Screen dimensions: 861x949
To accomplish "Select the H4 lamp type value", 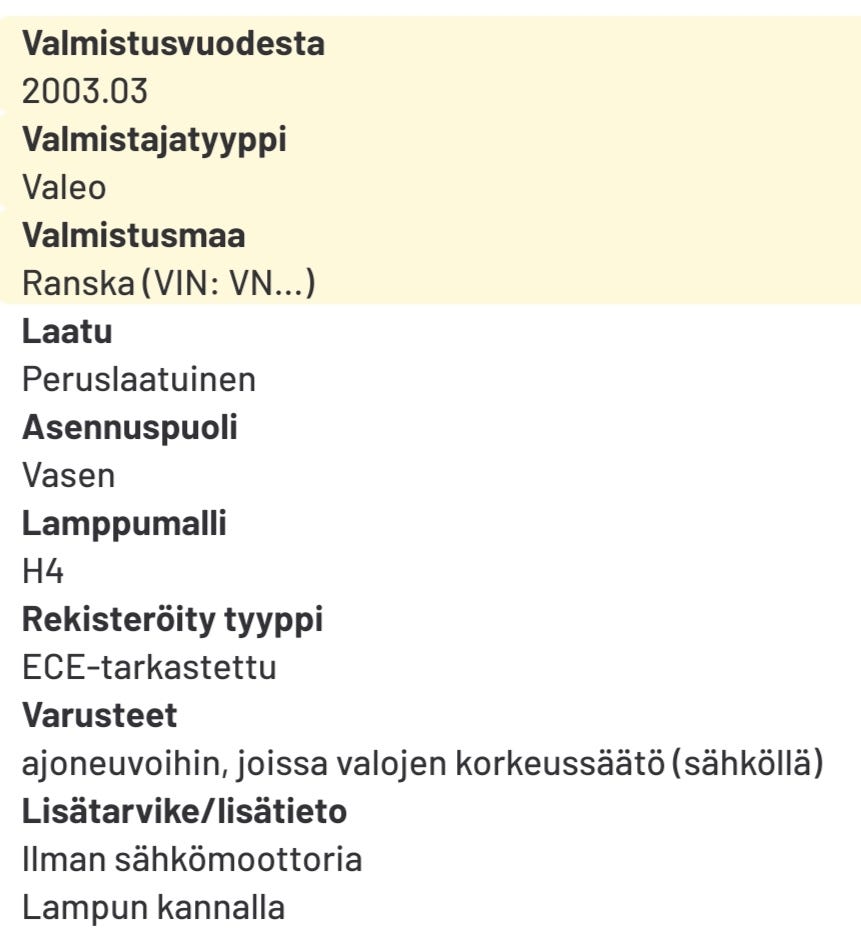I will [43, 571].
